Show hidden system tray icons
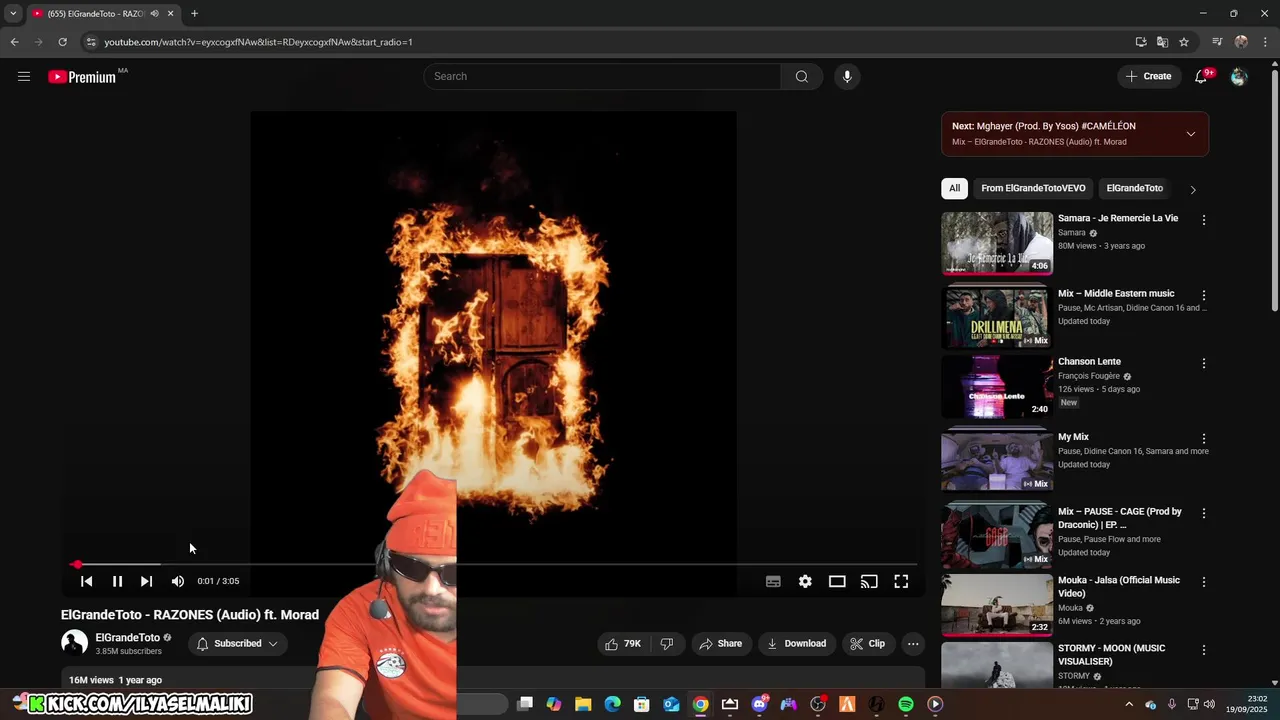Screen dimensions: 1280x720 click(x=1129, y=704)
